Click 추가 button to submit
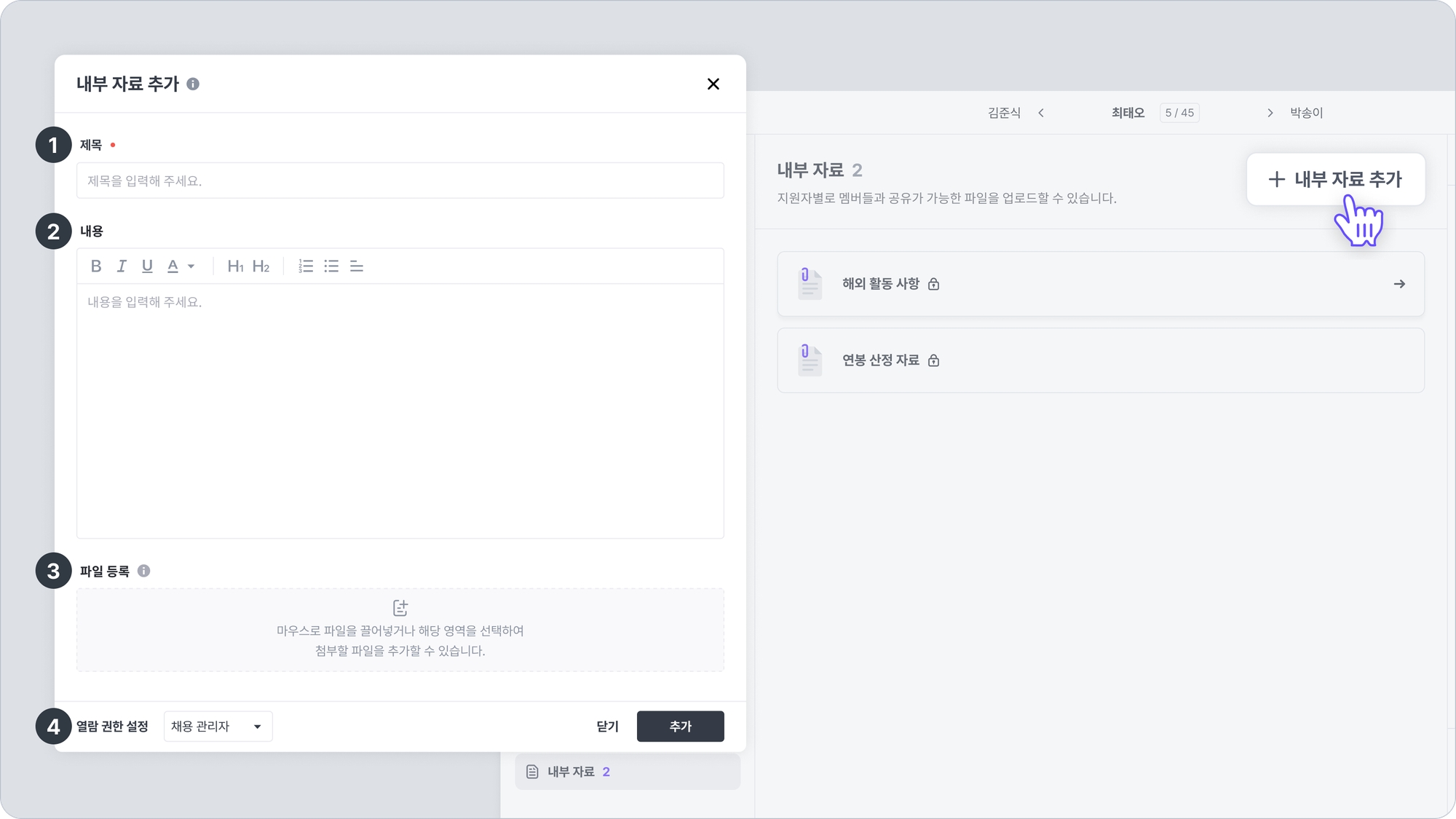The width and height of the screenshot is (1456, 819). (x=680, y=726)
